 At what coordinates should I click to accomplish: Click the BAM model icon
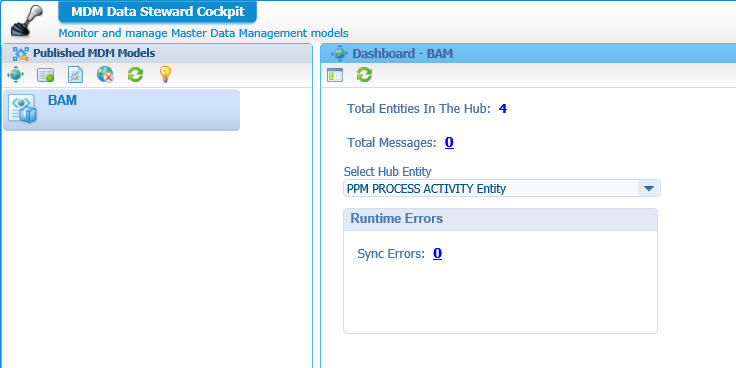coord(22,109)
